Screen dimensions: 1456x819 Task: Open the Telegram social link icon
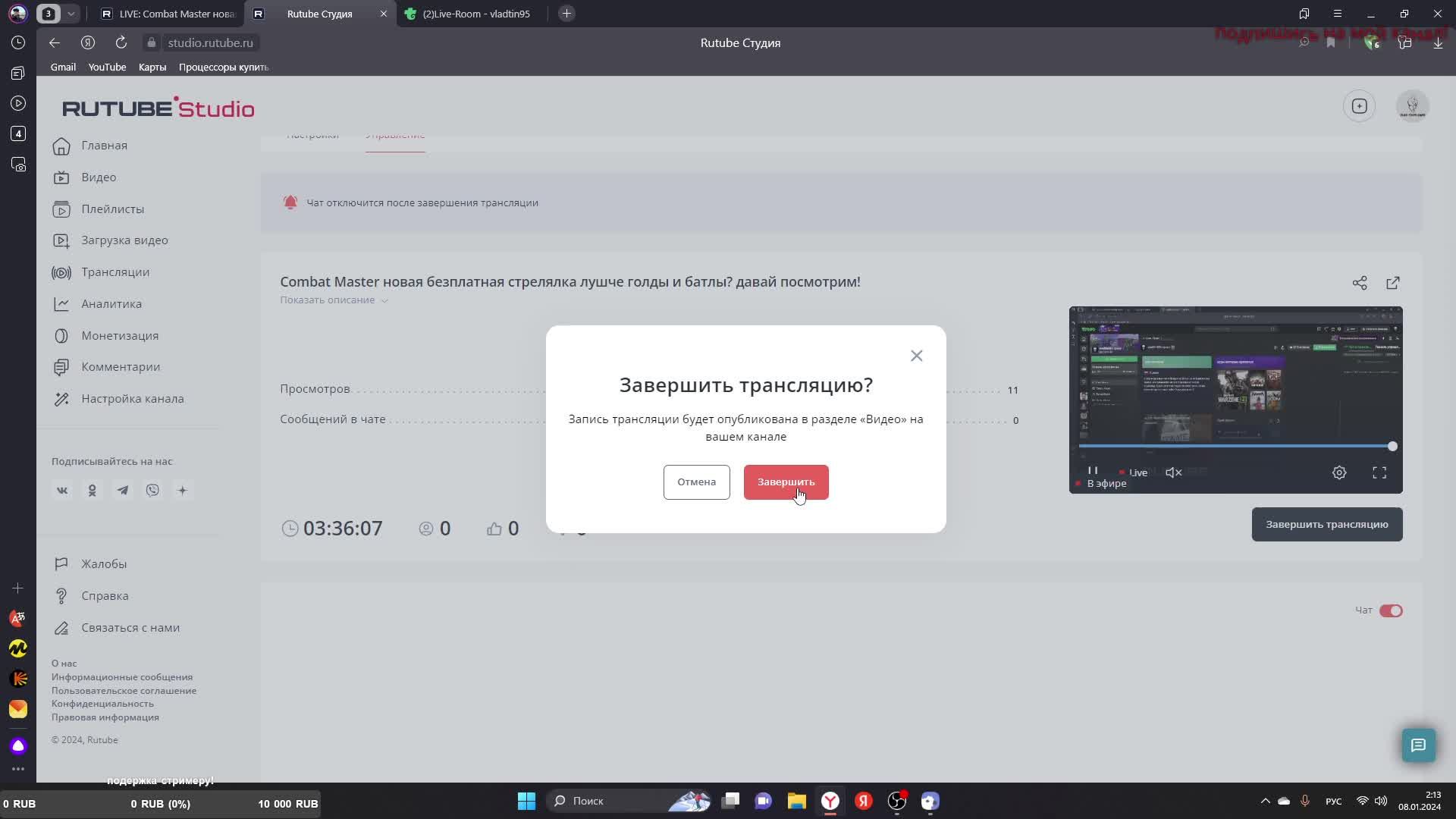pyautogui.click(x=122, y=491)
